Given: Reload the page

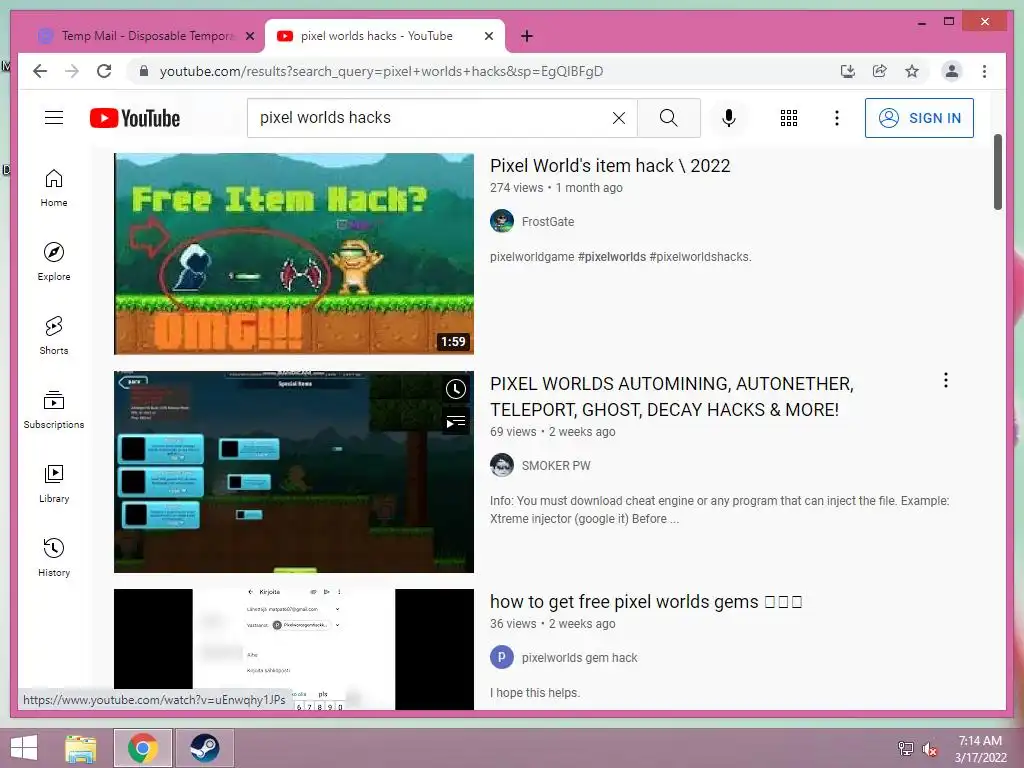Looking at the screenshot, I should (x=104, y=71).
